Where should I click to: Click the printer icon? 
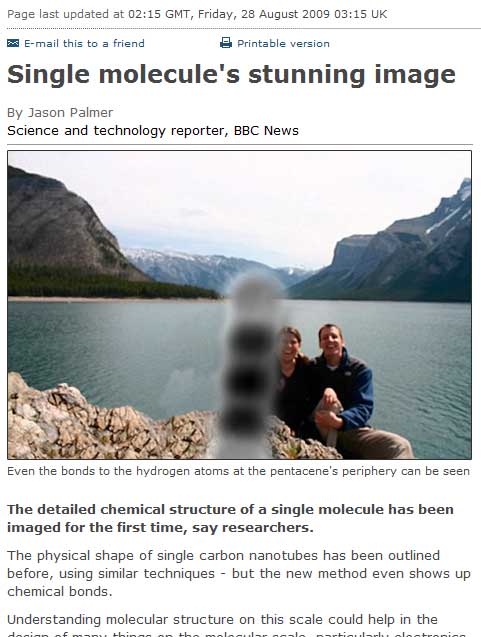pyautogui.click(x=226, y=43)
